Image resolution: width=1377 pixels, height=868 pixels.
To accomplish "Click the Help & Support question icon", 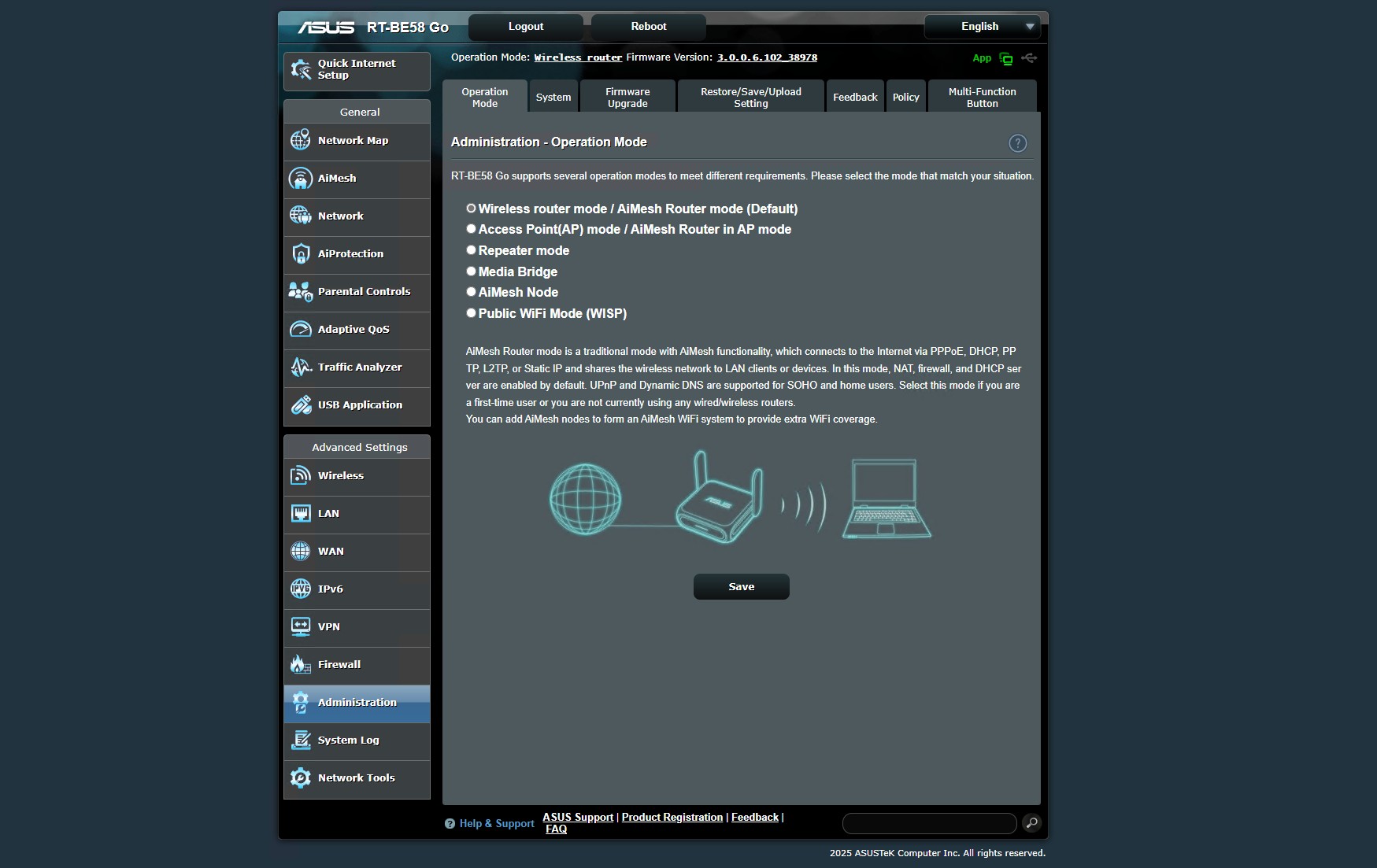I will 450,823.
